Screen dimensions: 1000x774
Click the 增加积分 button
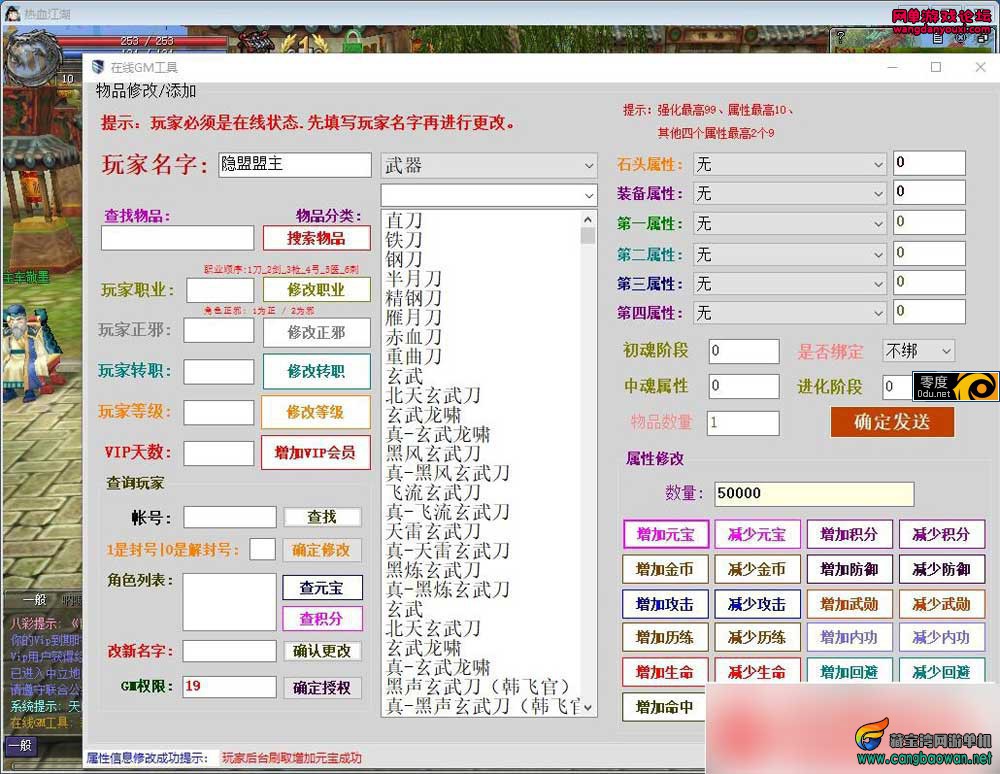click(x=849, y=534)
